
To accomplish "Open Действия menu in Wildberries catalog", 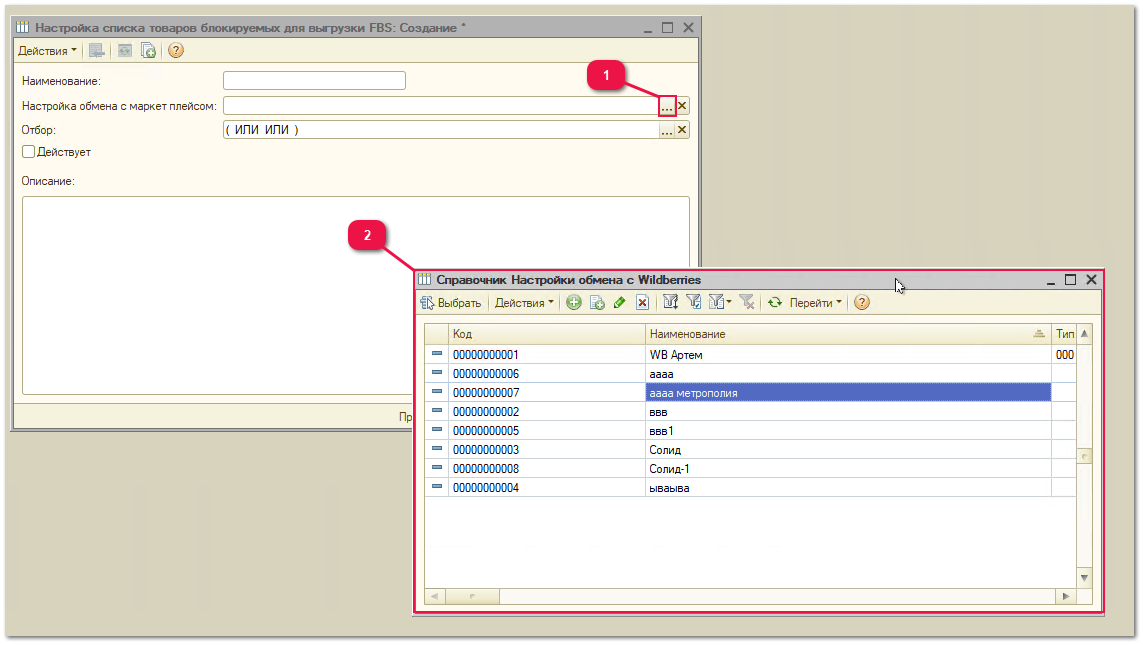I will pos(524,302).
